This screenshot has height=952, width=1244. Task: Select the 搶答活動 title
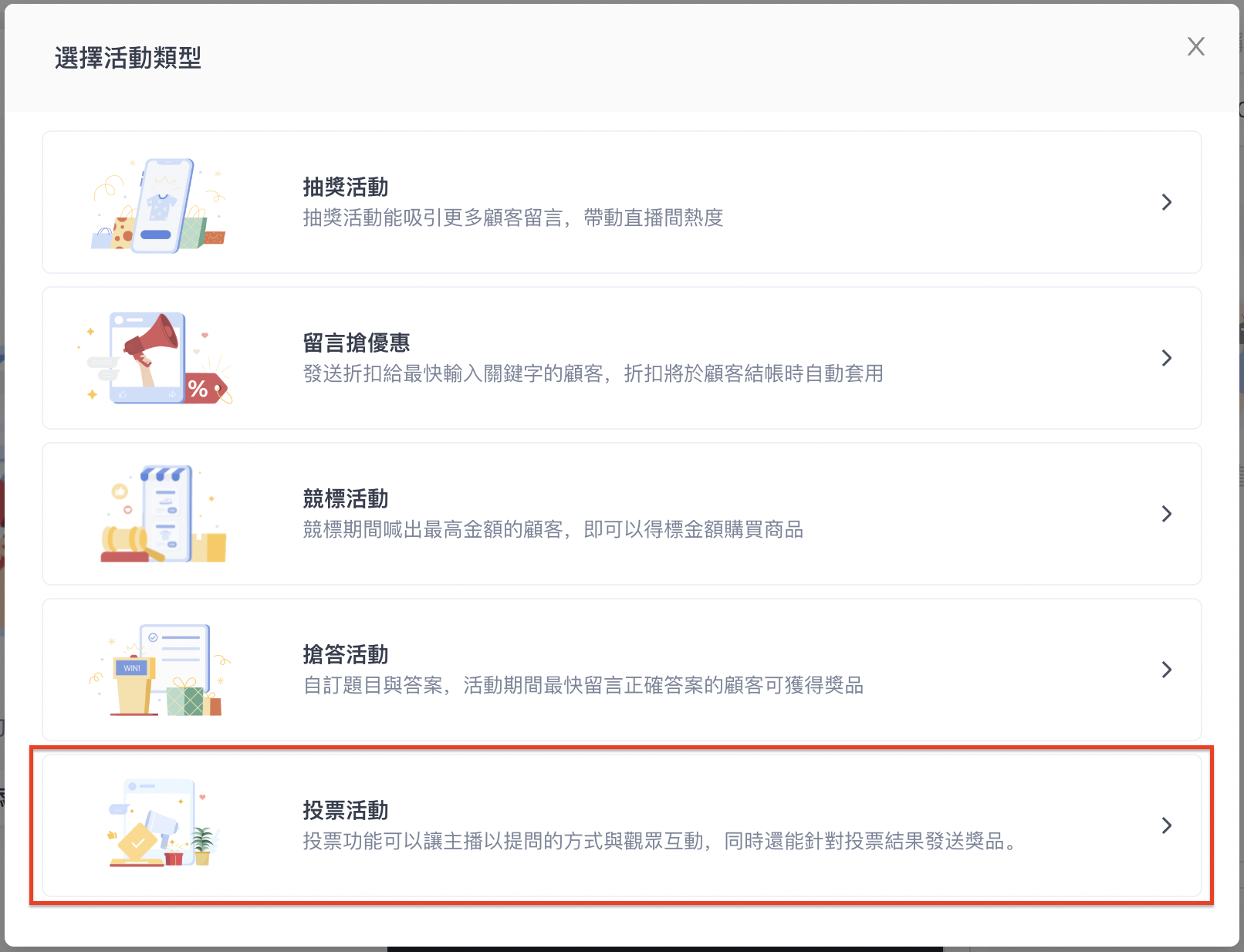pyautogui.click(x=346, y=655)
